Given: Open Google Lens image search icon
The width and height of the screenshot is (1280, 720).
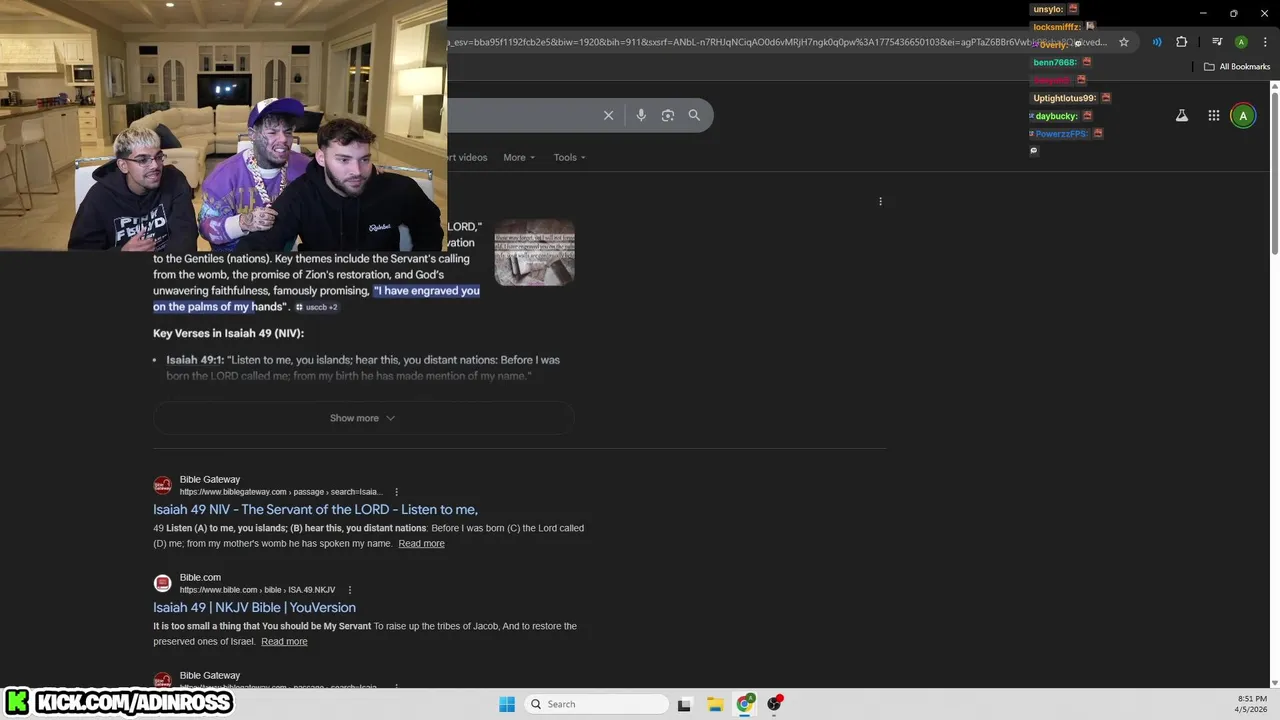Looking at the screenshot, I should 668,115.
